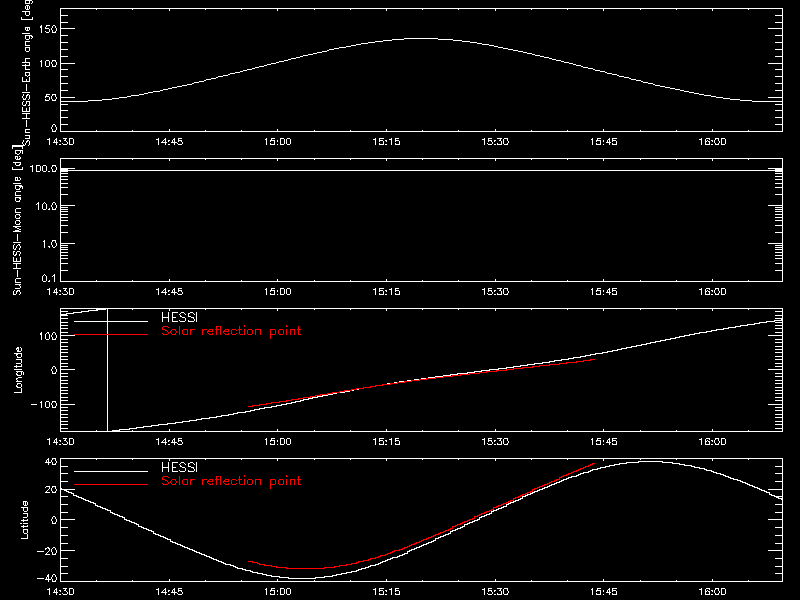Click 0.1 tick on Moon angle axis
This screenshot has width=800, height=600.
49,278
